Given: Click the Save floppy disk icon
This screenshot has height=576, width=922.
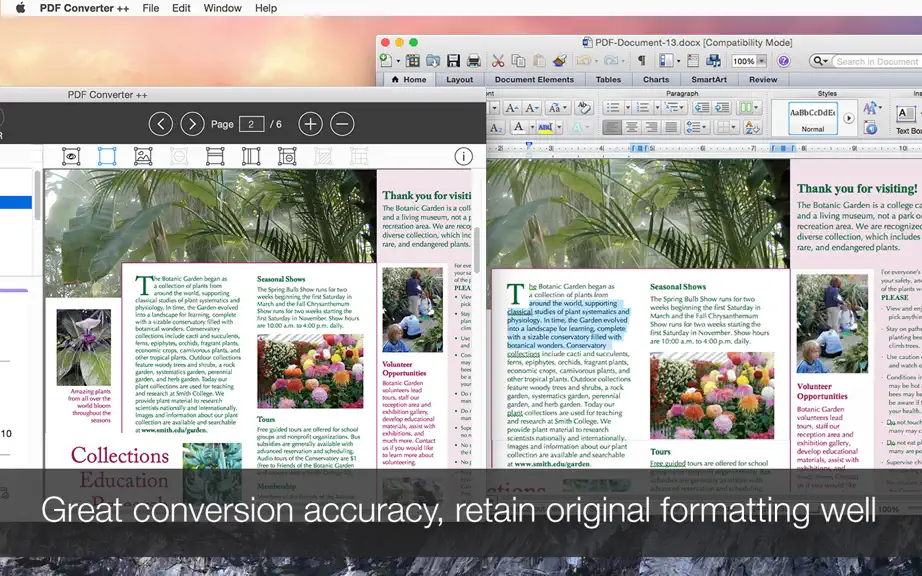Looking at the screenshot, I should coord(453,61).
